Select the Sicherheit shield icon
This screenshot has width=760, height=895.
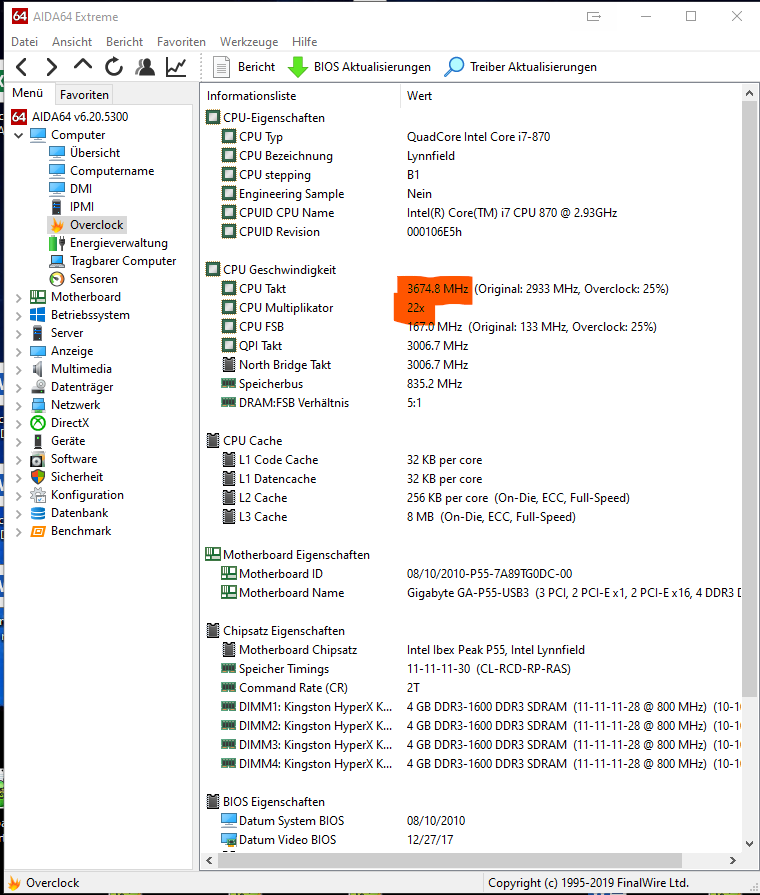pos(38,477)
